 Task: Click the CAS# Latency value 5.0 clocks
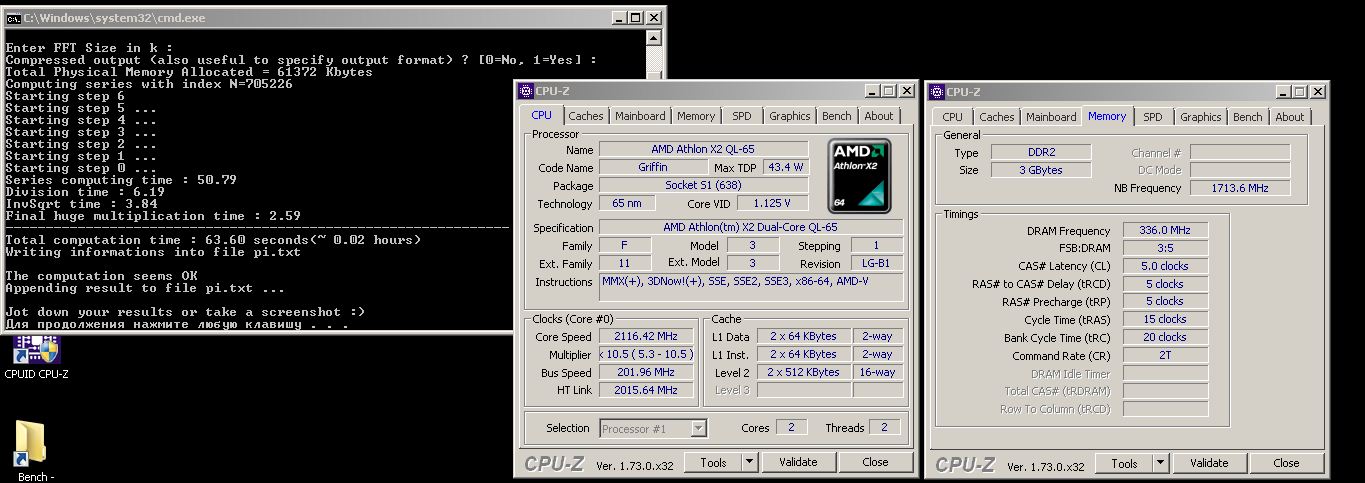pos(1165,266)
